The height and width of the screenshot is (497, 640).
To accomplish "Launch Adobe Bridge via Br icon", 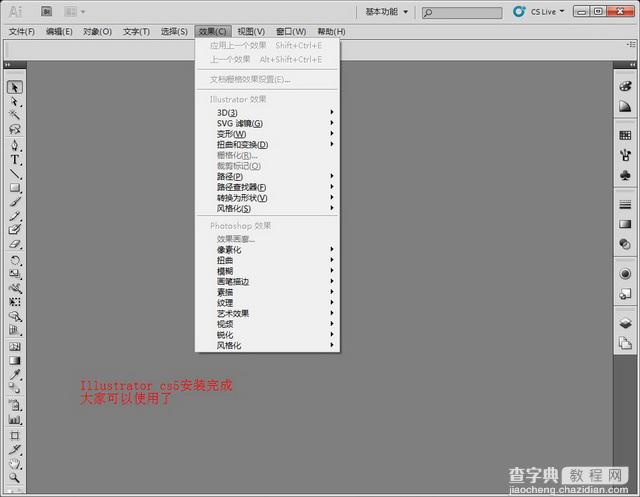I will pos(47,11).
